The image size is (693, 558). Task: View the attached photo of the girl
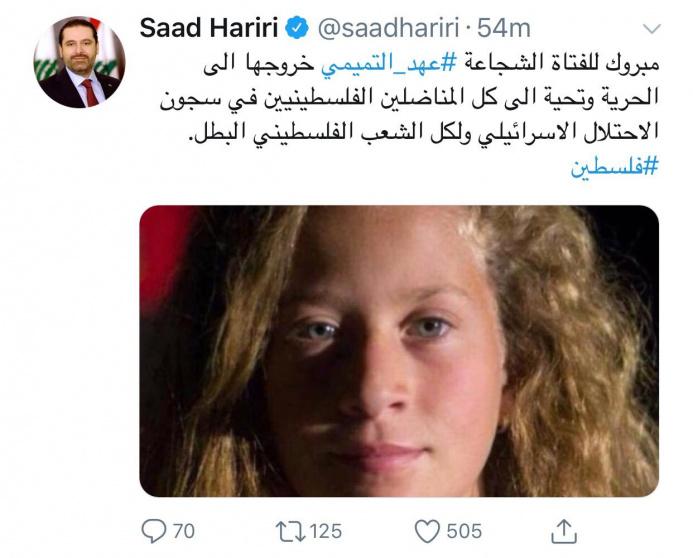[399, 351]
